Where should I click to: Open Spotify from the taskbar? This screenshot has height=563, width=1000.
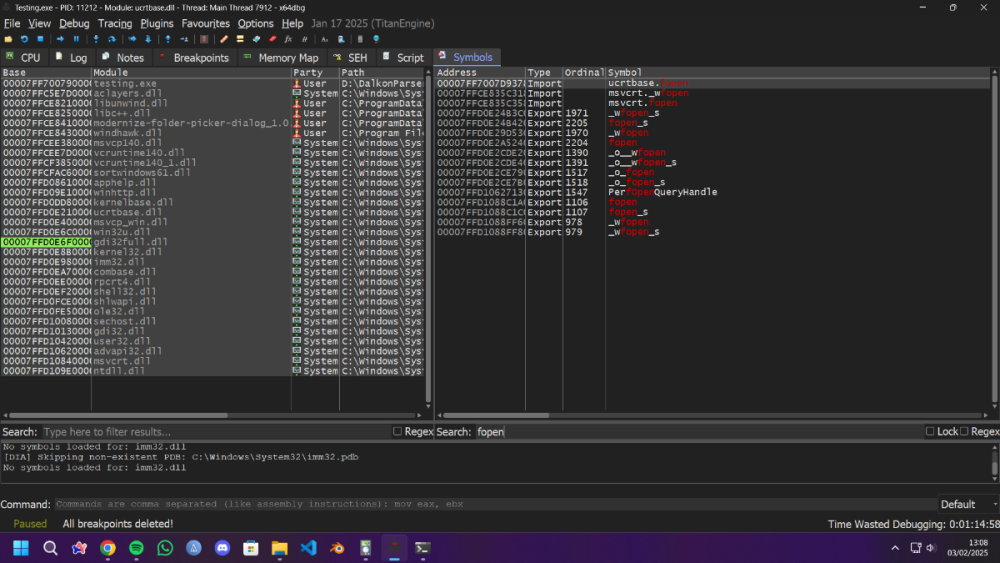(137, 548)
